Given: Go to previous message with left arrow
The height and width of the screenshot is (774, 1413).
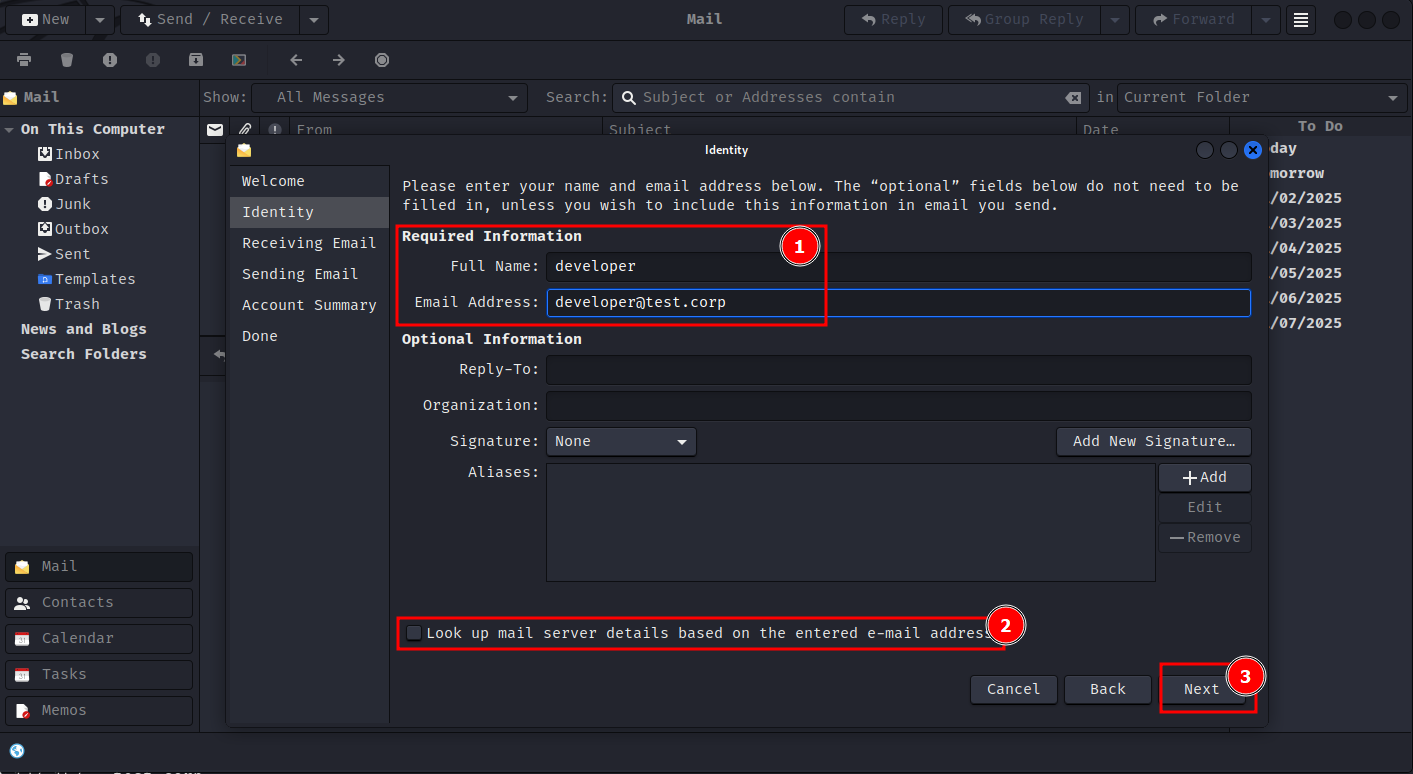Looking at the screenshot, I should pos(296,60).
